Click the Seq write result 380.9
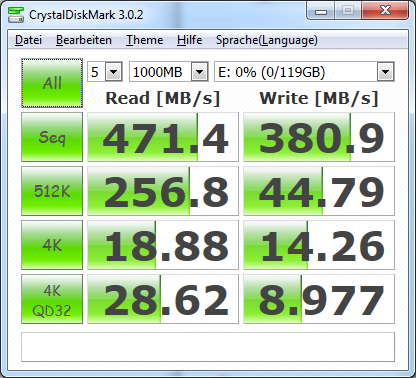Image resolution: width=416 pixels, height=378 pixels. click(x=319, y=137)
